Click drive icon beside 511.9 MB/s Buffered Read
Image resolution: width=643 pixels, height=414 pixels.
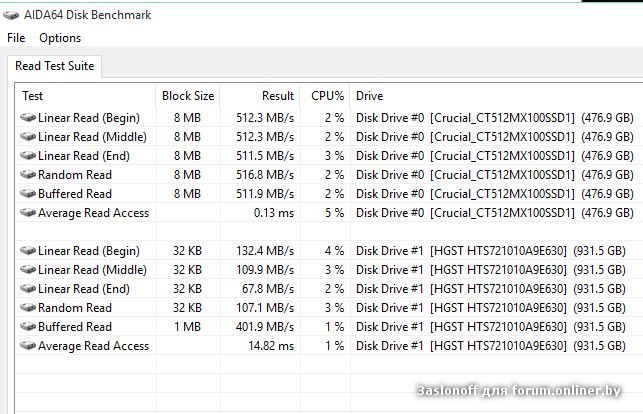tap(27, 194)
